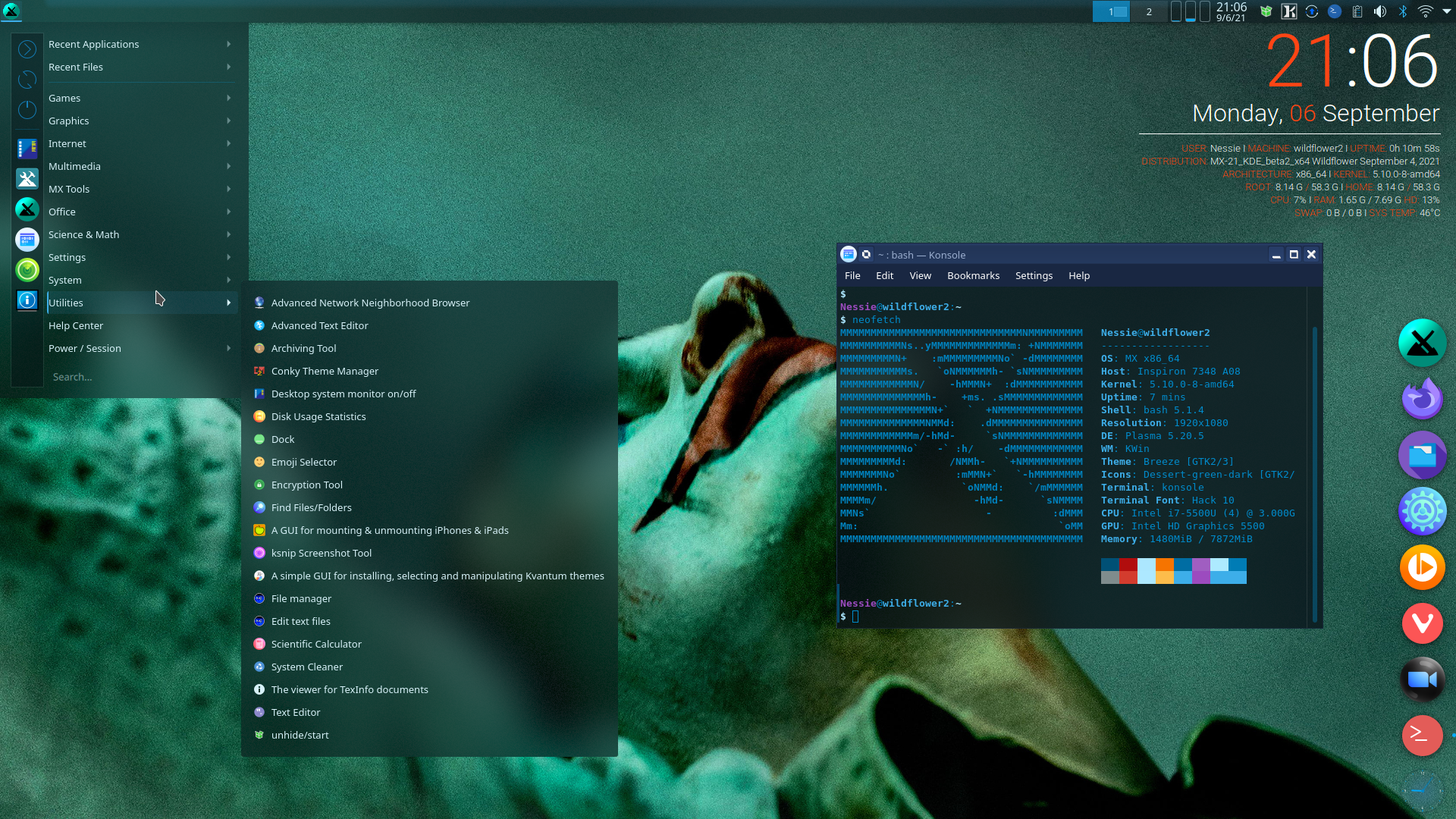This screenshot has width=1456, height=819.
Task: Expand hidden tray icons arrow
Action: click(1445, 11)
